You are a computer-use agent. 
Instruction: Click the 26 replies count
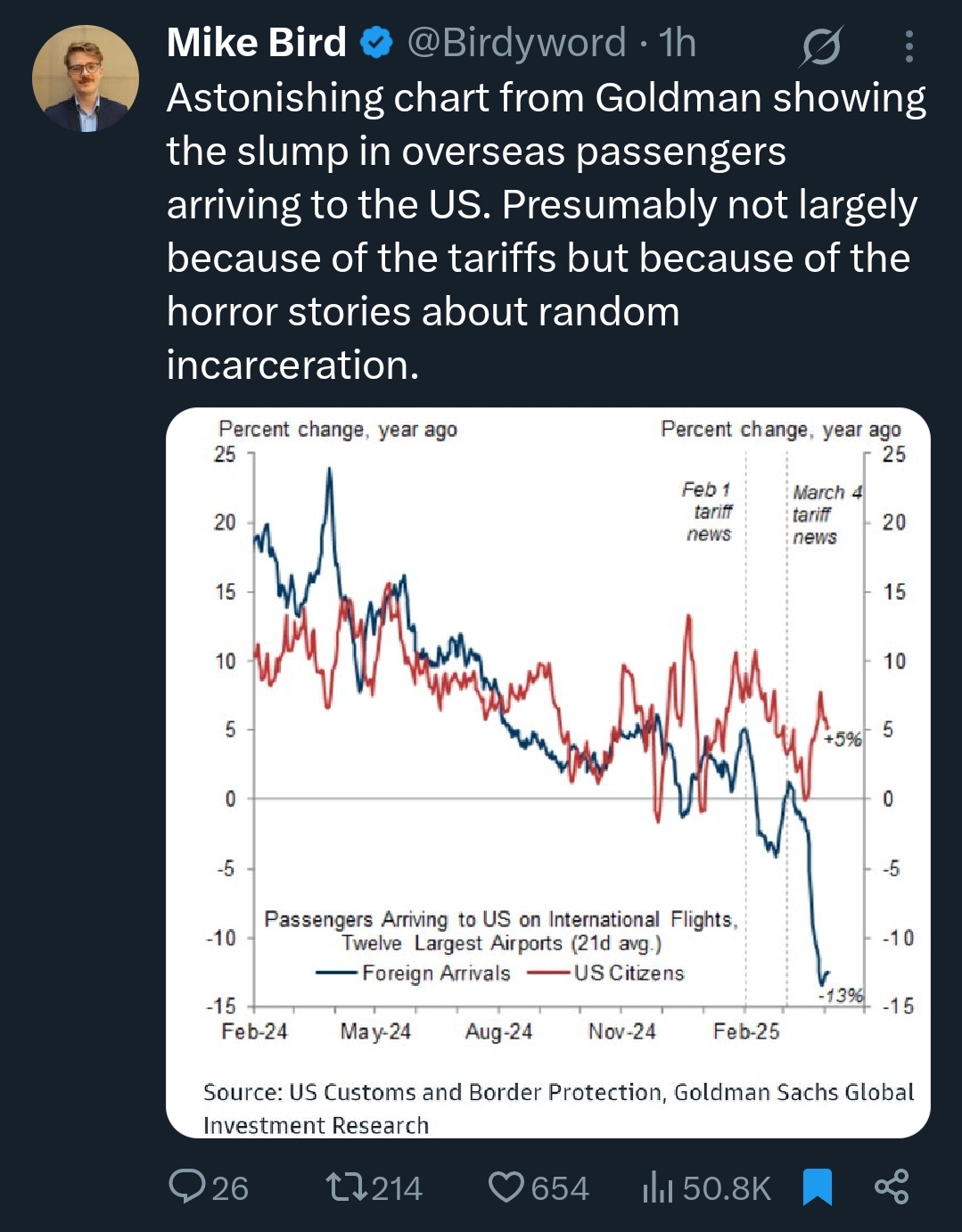pos(230,1188)
